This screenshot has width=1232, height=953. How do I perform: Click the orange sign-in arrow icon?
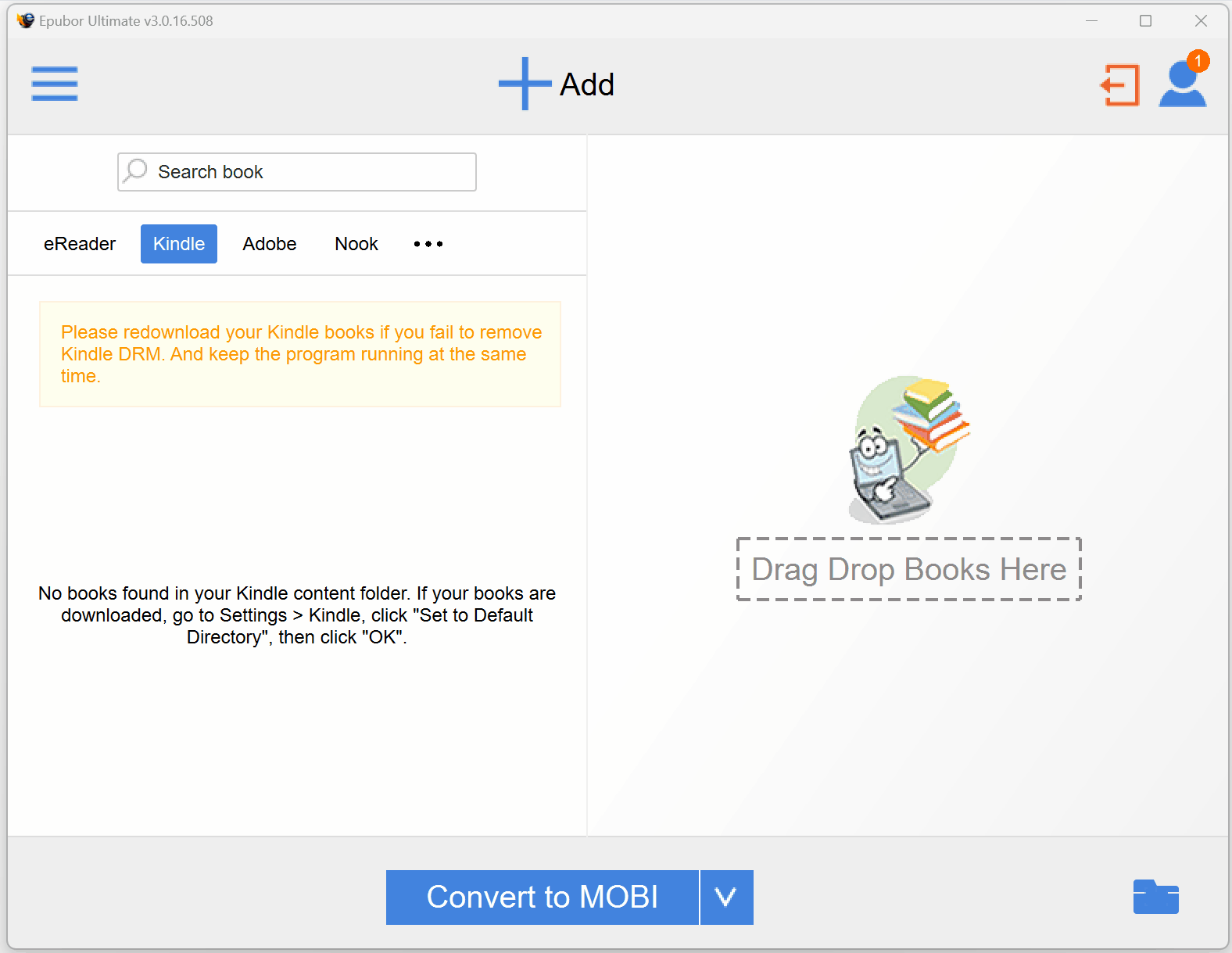pyautogui.click(x=1119, y=85)
